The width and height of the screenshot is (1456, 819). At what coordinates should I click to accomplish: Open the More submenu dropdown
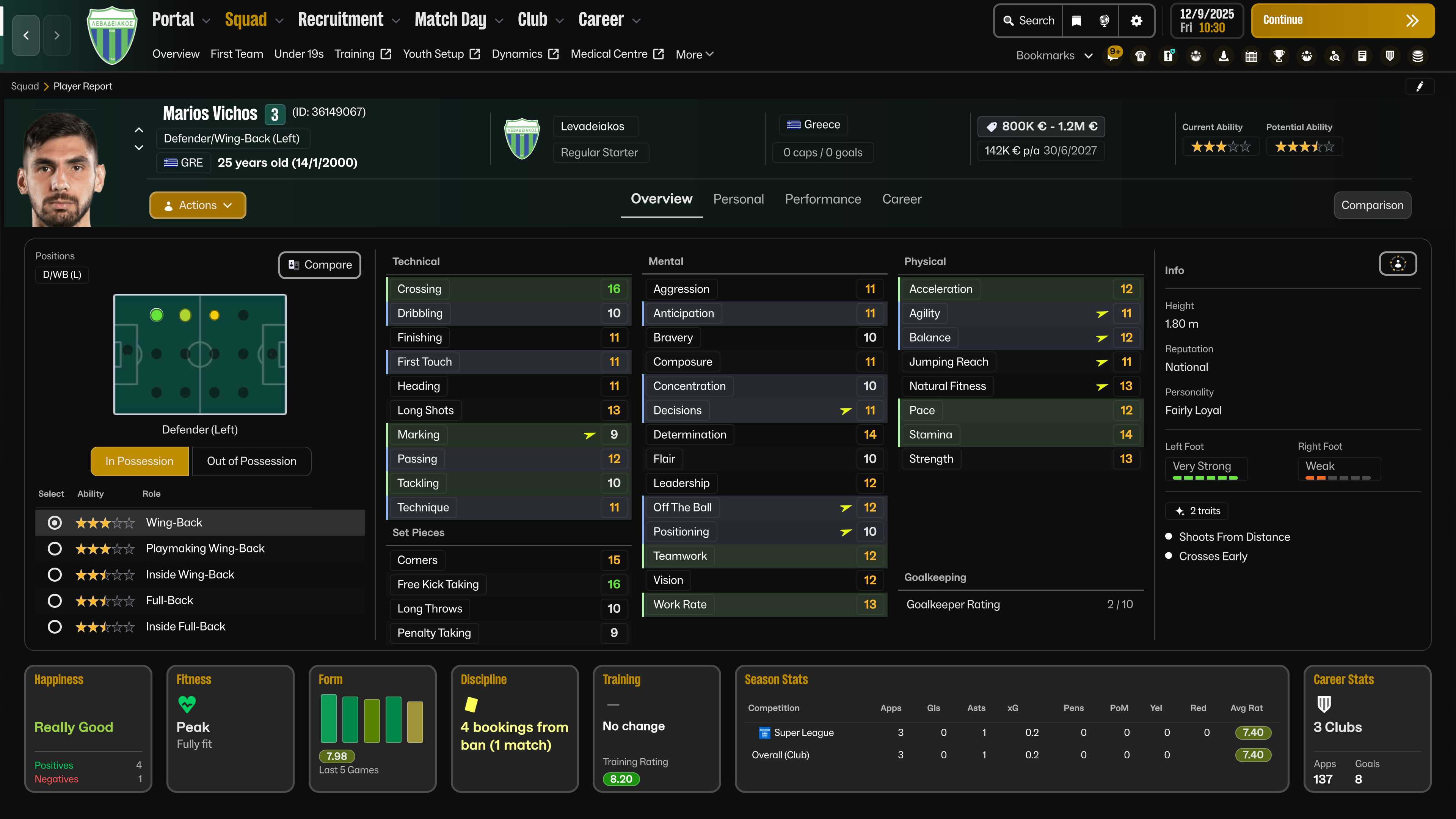coord(695,54)
